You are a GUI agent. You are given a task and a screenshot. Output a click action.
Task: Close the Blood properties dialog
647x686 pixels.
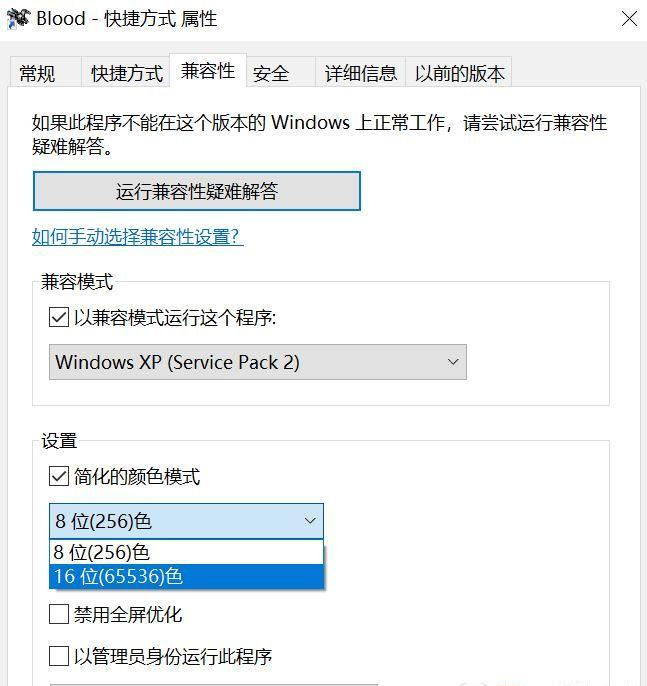(628, 19)
